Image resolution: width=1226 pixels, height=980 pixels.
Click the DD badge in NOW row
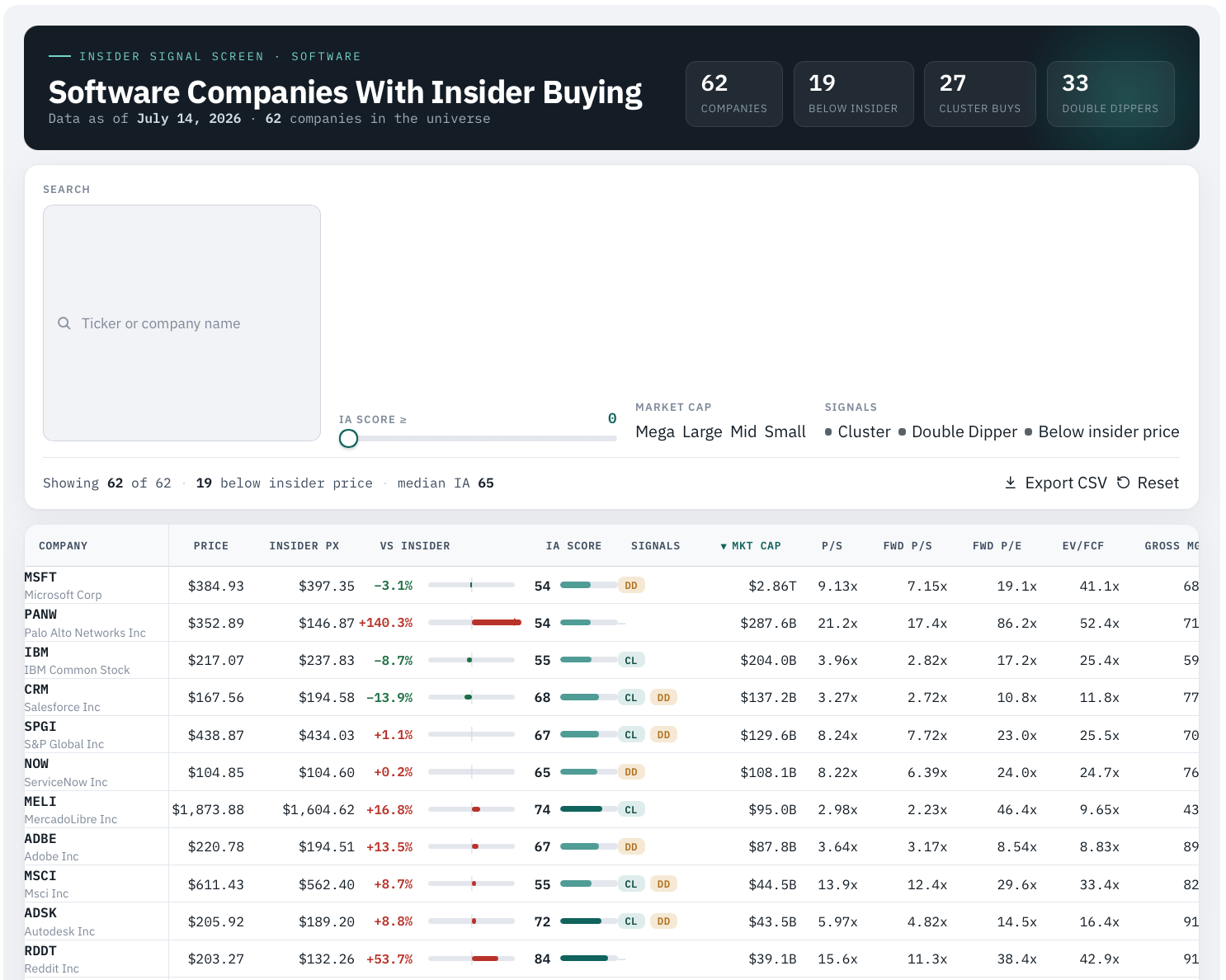pyautogui.click(x=631, y=772)
